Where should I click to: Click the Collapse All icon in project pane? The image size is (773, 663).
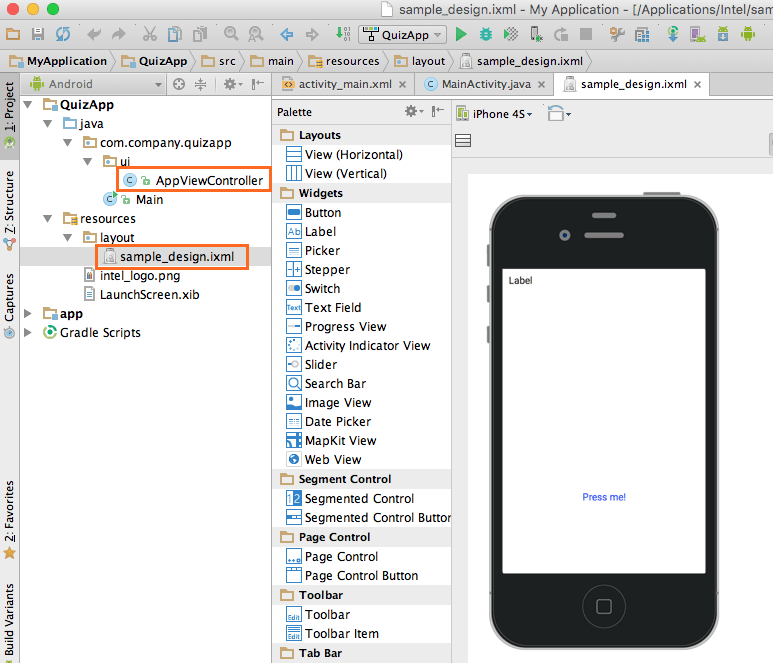coord(200,84)
